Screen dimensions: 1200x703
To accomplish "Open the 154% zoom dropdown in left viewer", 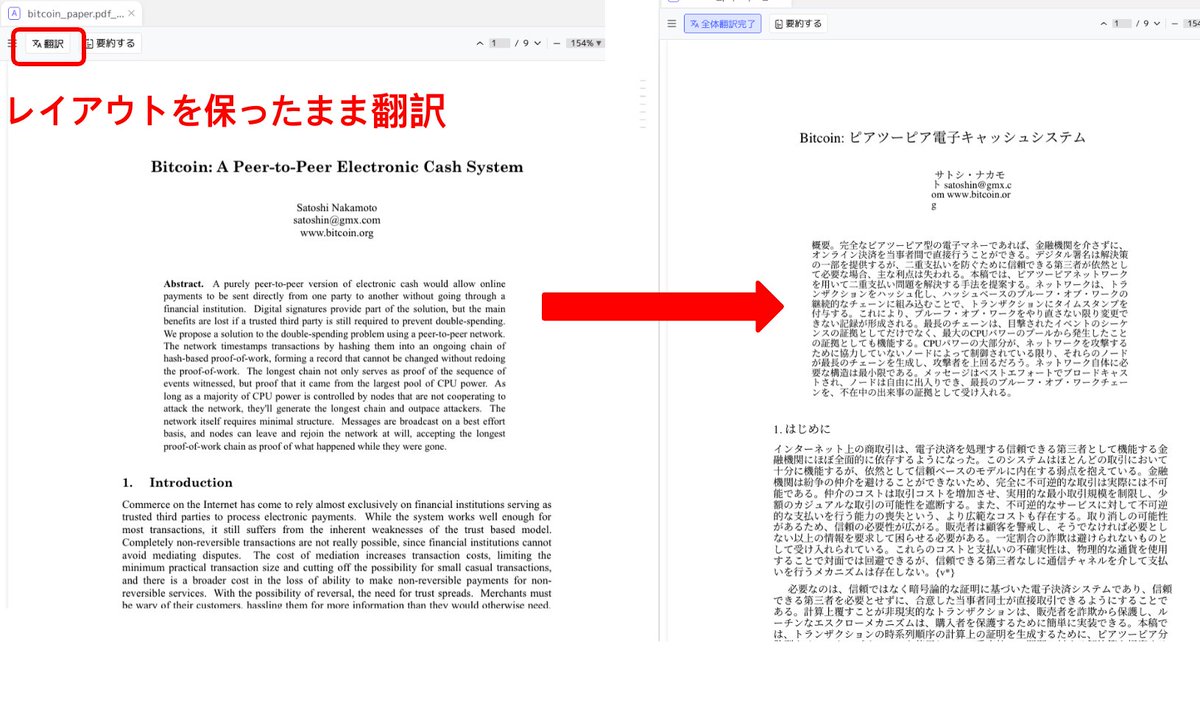I will 585,43.
